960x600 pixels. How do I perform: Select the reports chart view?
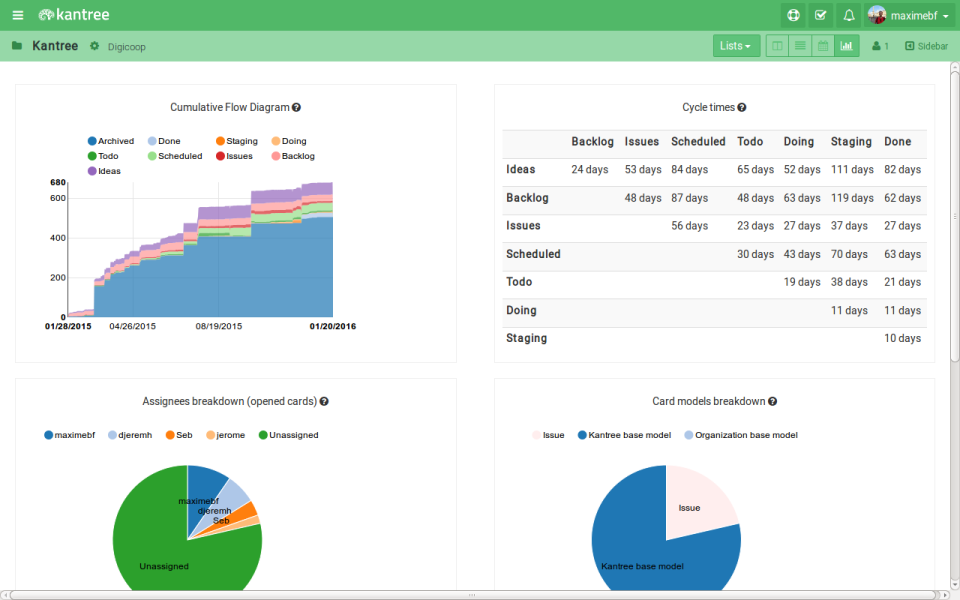point(847,46)
